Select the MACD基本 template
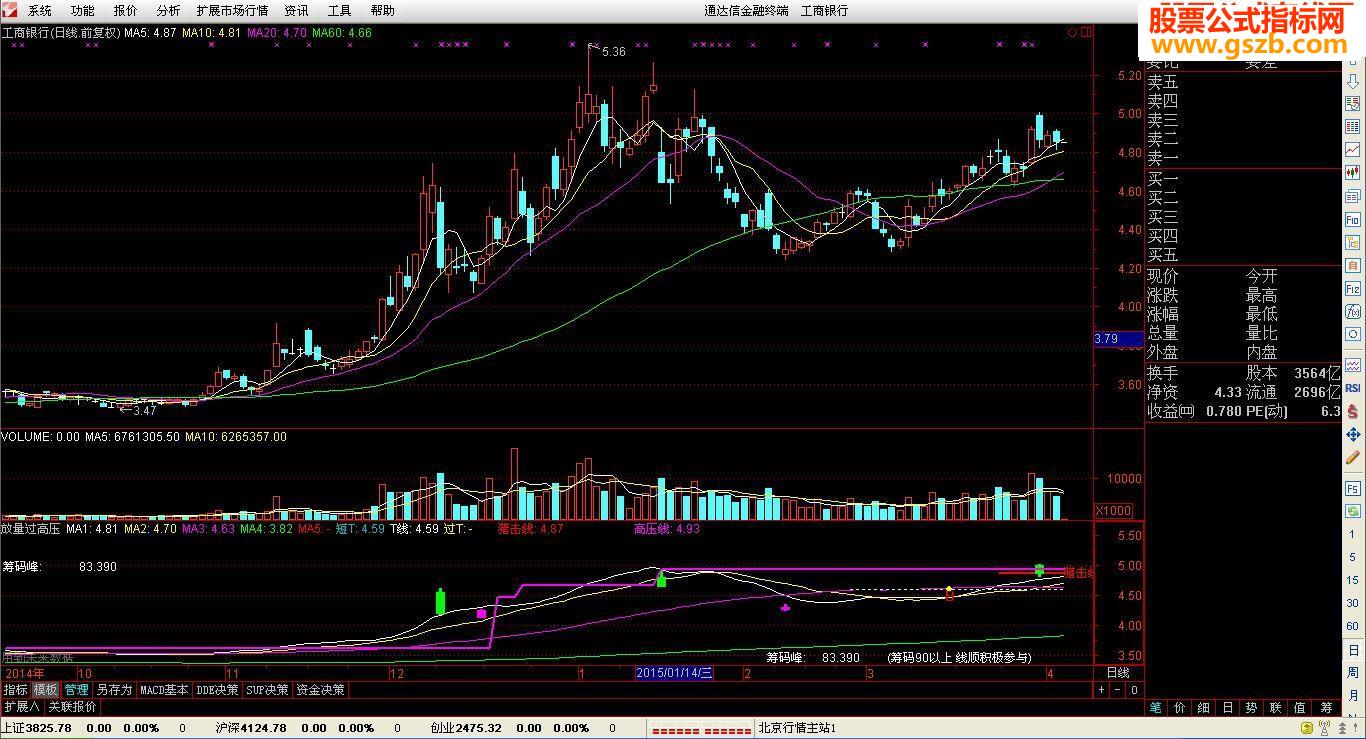The image size is (1366, 739). click(164, 690)
